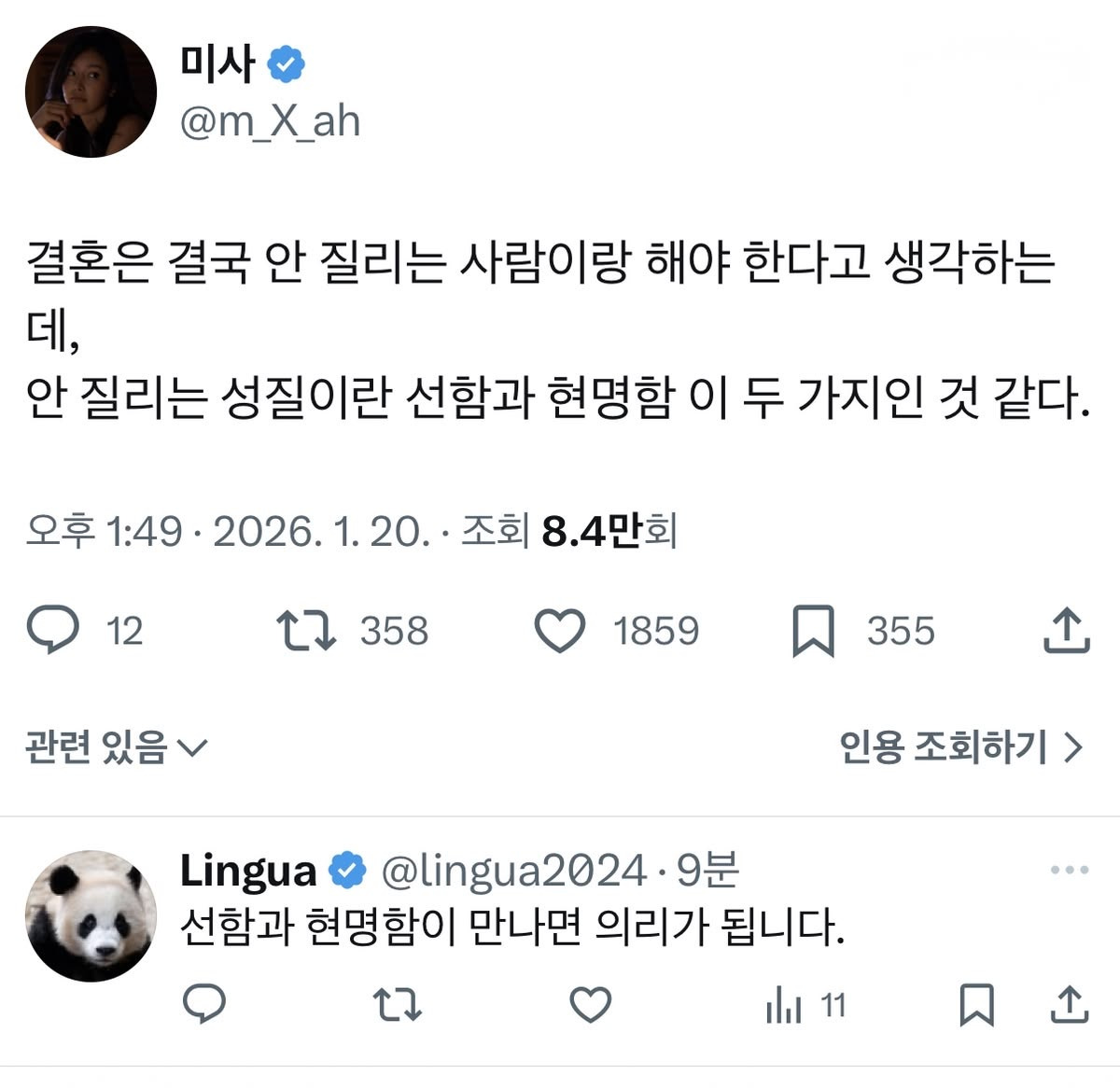View analytics for Lingua's reply
Image resolution: width=1120 pixels, height=1088 pixels.
coord(784,1006)
